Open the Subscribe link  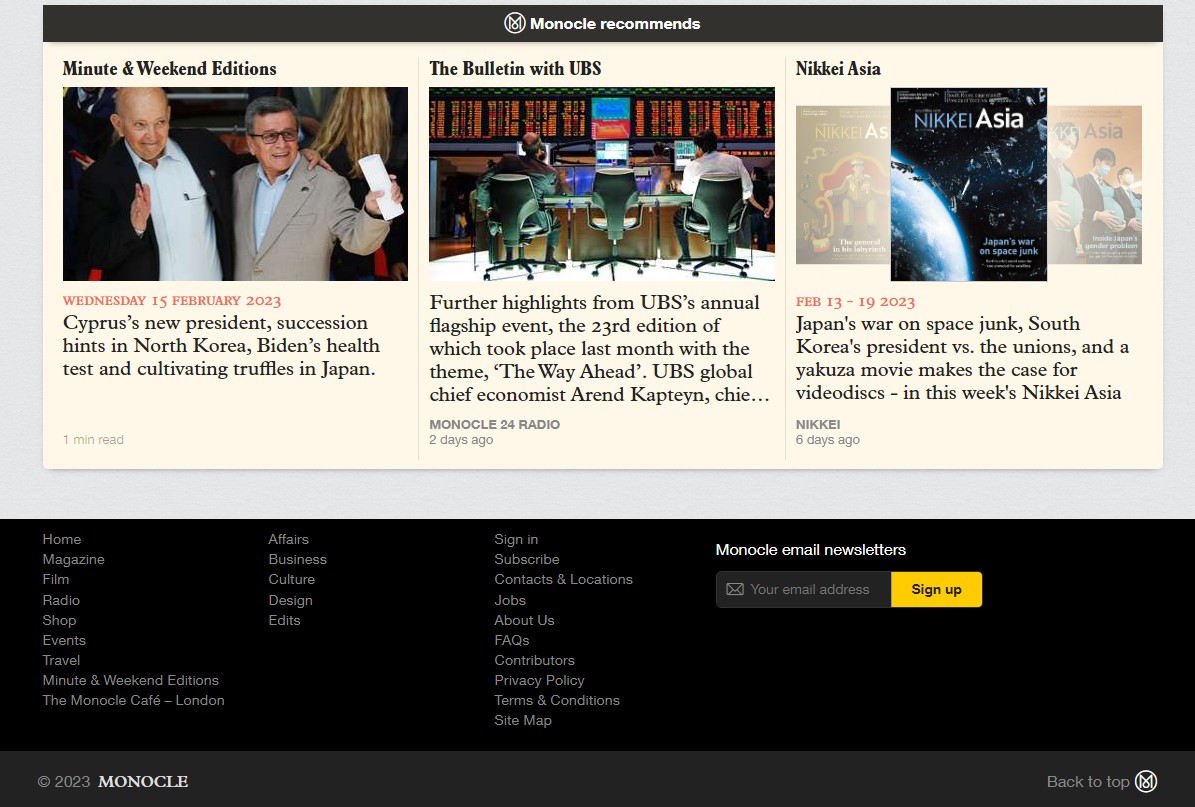[526, 559]
